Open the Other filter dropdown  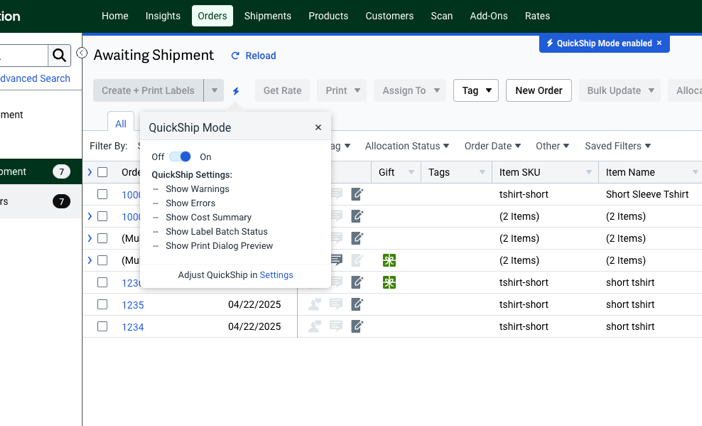pyautogui.click(x=552, y=146)
